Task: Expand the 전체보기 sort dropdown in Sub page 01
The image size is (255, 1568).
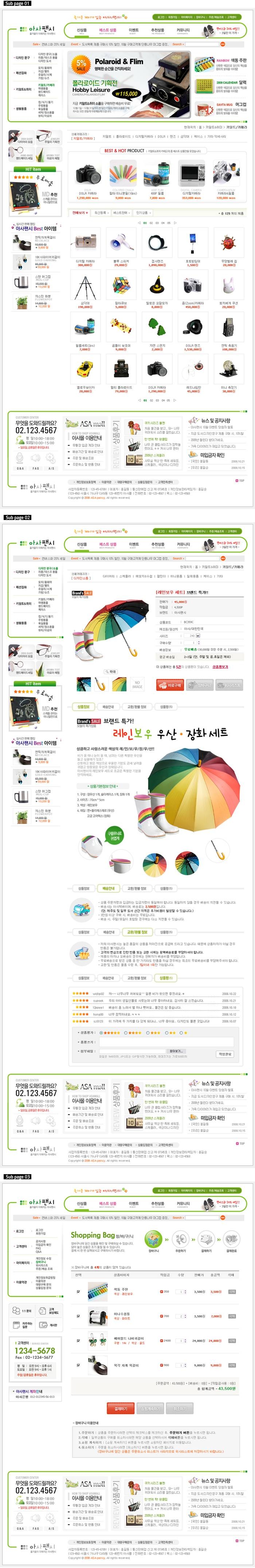Action: 79,213
